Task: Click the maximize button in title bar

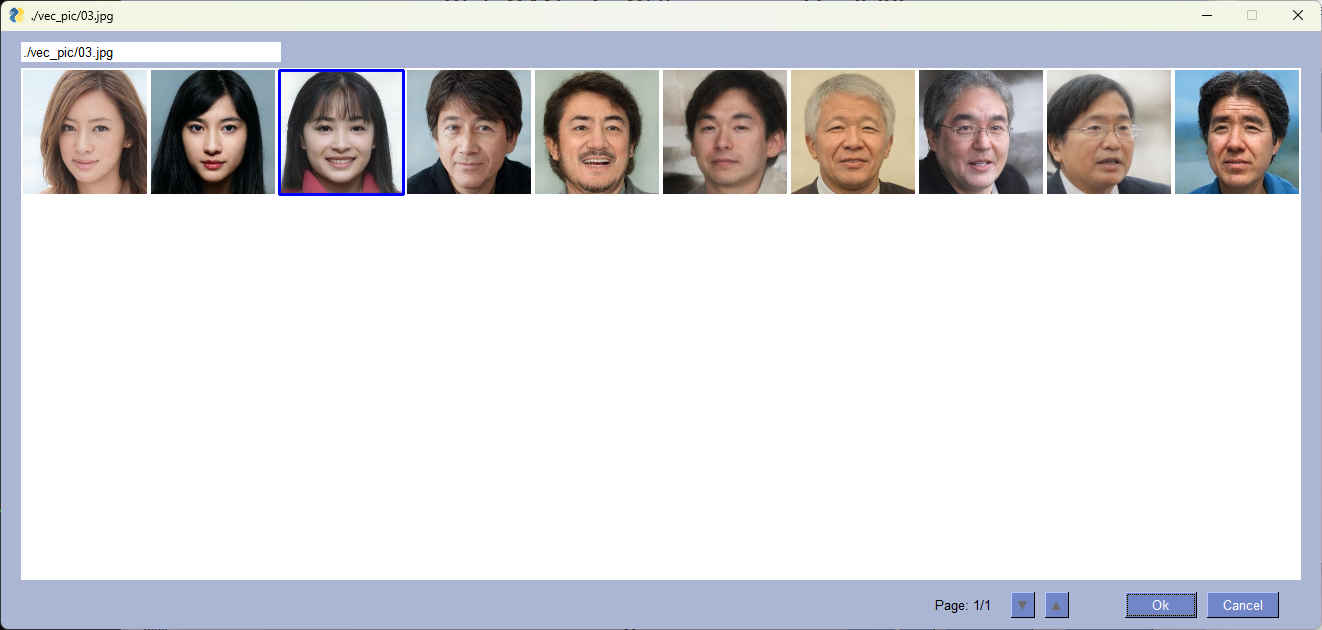Action: tap(1252, 15)
